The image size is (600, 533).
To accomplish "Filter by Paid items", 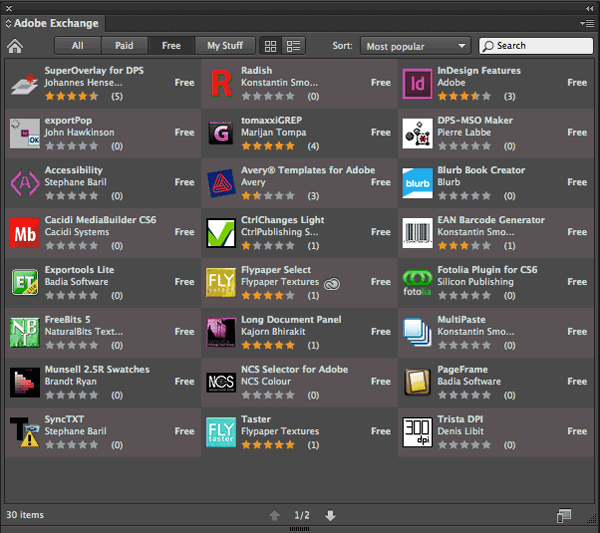I will (124, 46).
